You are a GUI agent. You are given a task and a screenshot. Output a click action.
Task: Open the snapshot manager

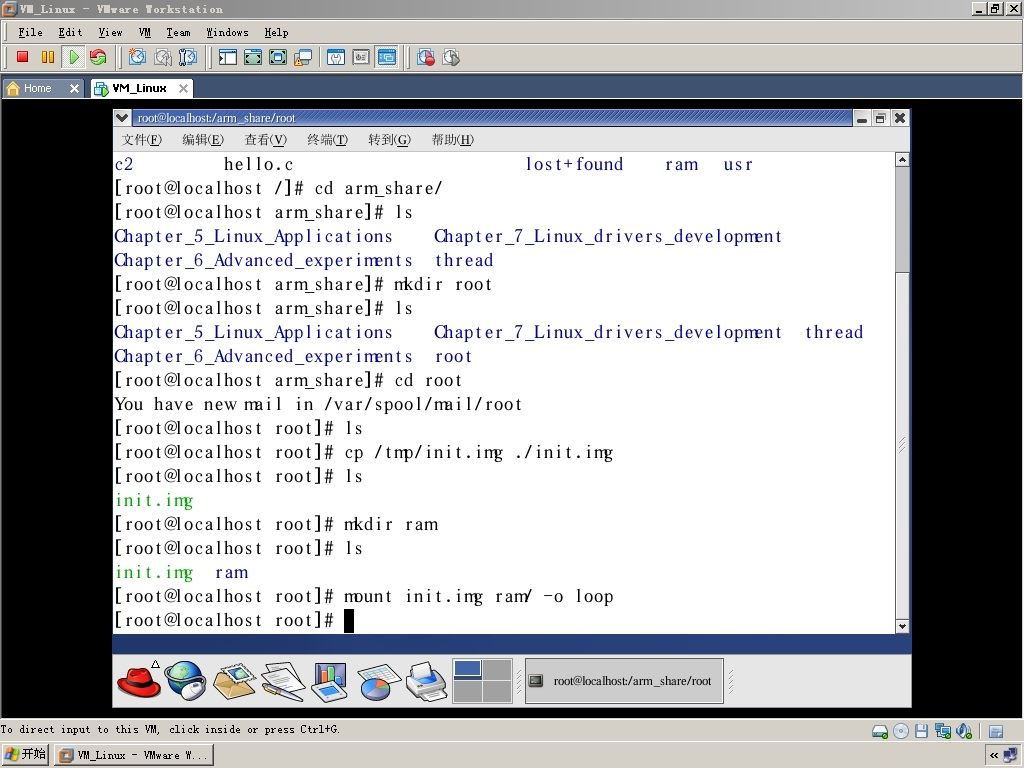coord(187,57)
